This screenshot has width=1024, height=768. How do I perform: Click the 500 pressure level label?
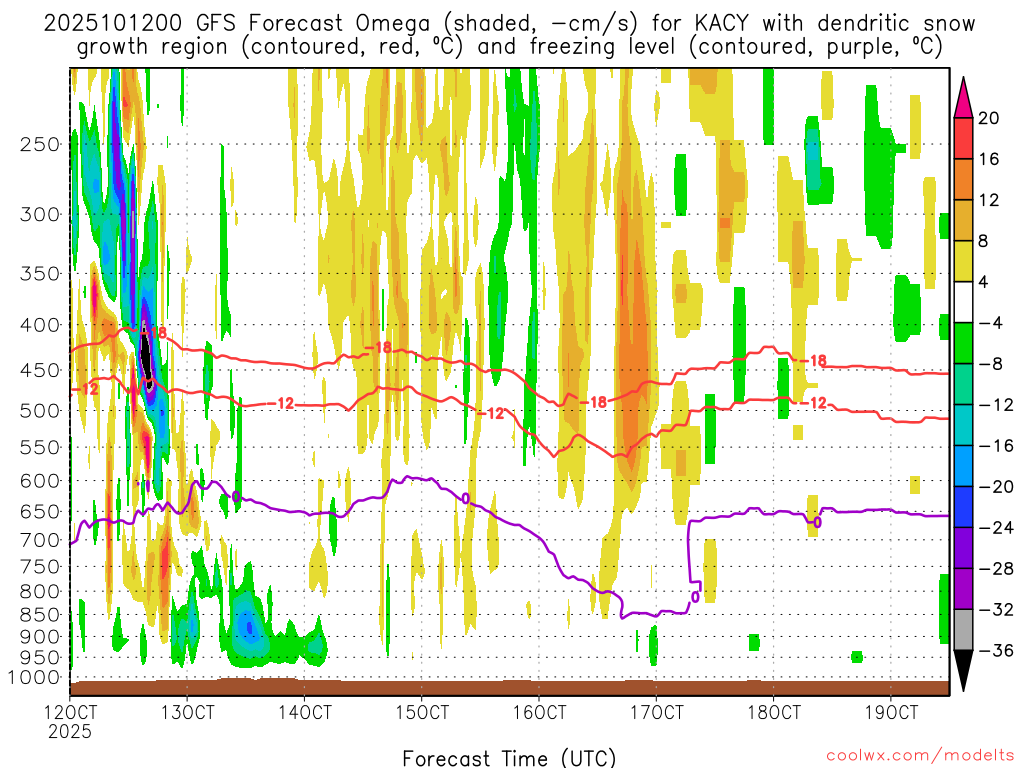click(x=40, y=411)
